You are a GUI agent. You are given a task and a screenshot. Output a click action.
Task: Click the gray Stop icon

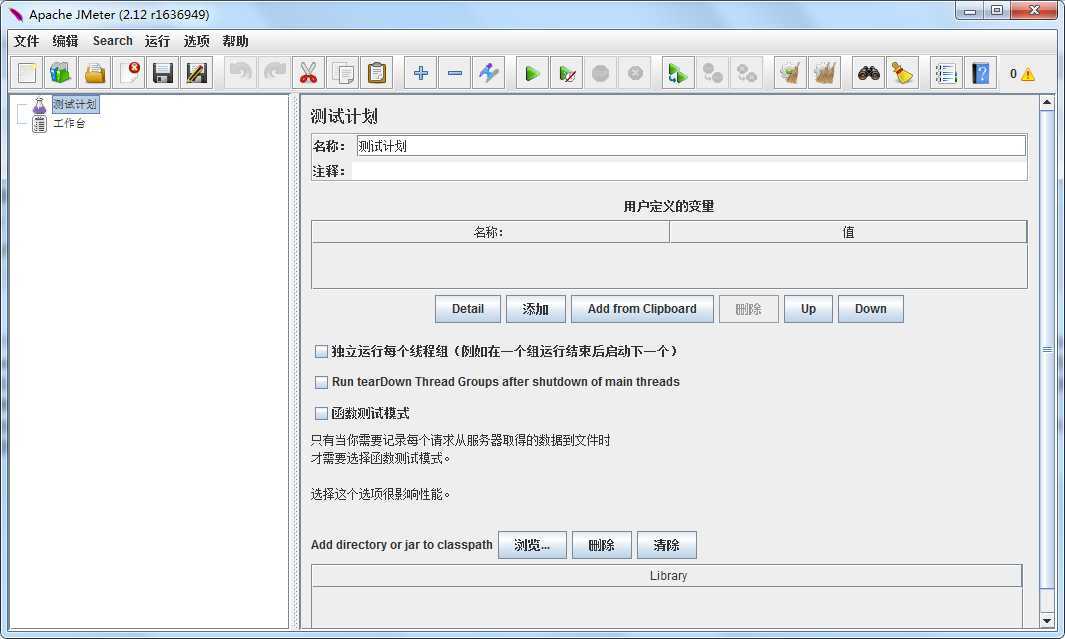pos(600,73)
